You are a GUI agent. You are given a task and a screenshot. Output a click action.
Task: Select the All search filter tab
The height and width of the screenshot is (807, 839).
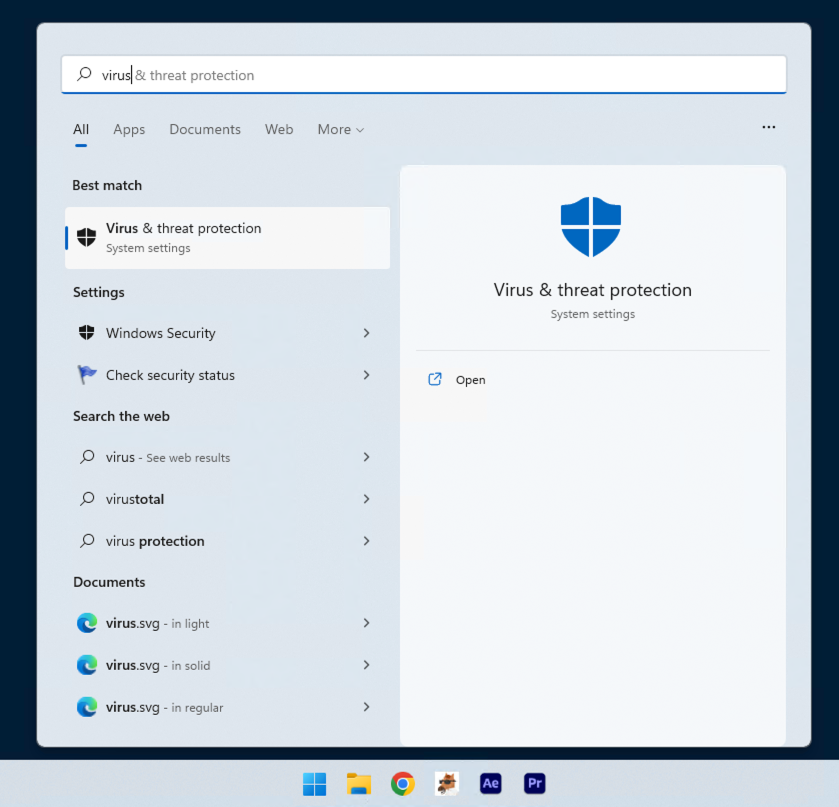[x=81, y=130]
